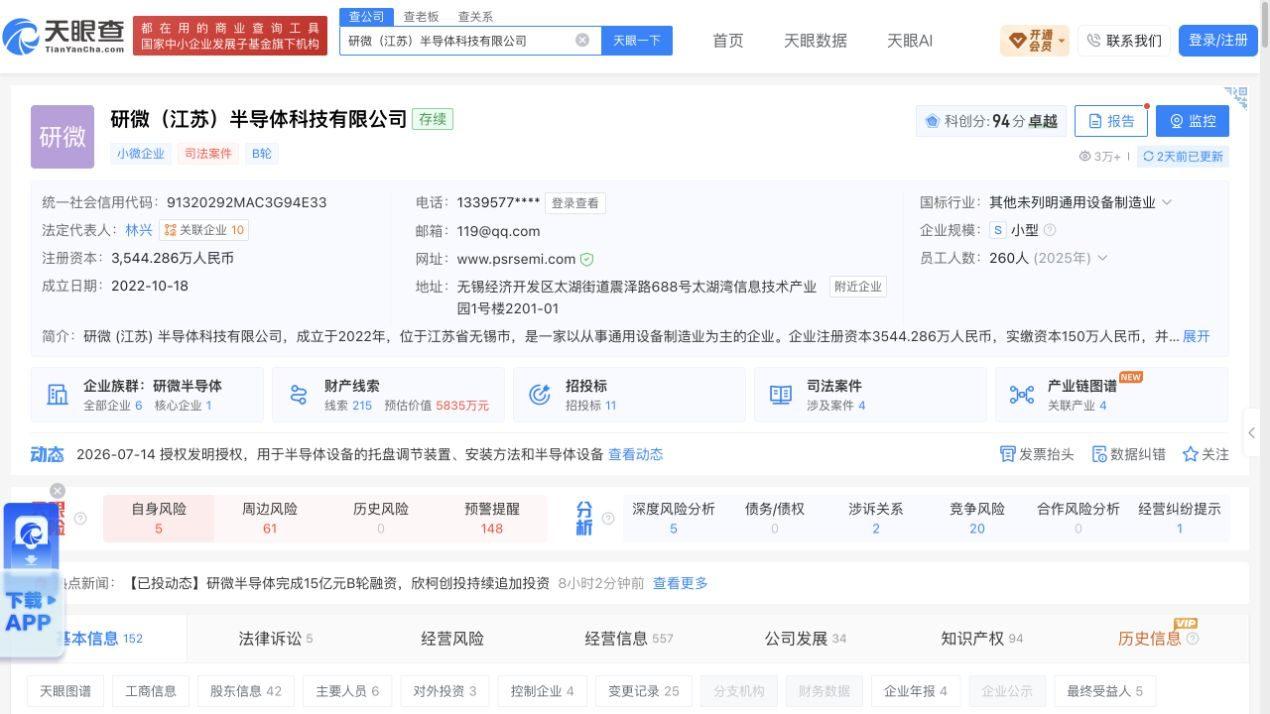Click the 司法案件 tag

208,153
